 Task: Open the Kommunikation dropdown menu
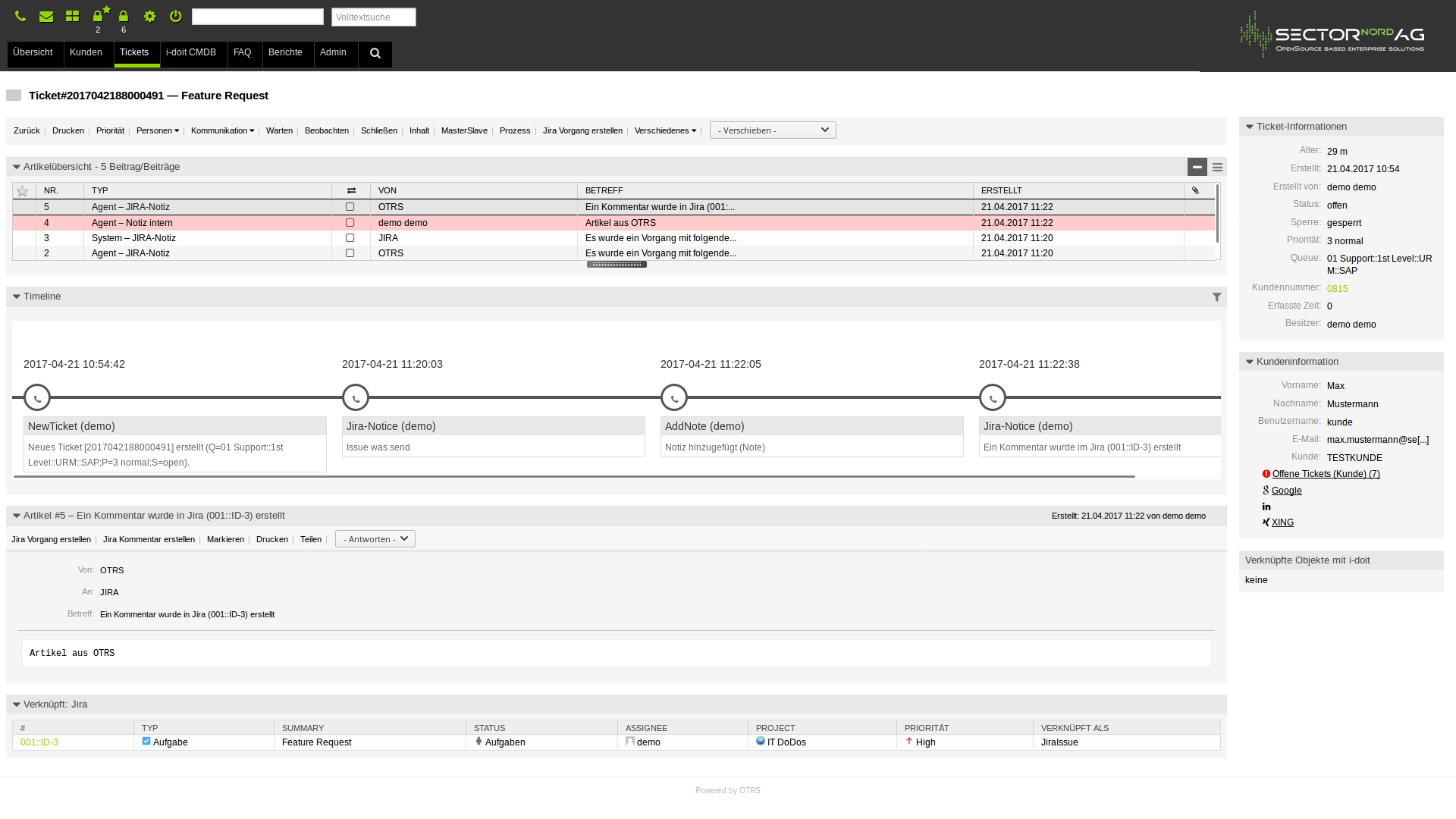click(222, 130)
